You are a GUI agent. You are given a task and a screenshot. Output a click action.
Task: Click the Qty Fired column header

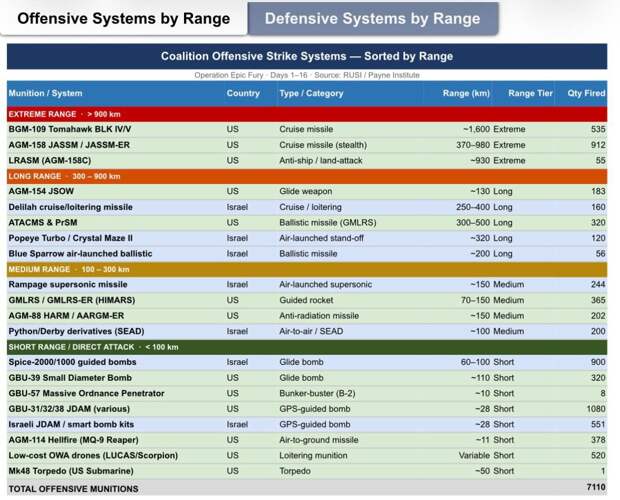tap(586, 93)
